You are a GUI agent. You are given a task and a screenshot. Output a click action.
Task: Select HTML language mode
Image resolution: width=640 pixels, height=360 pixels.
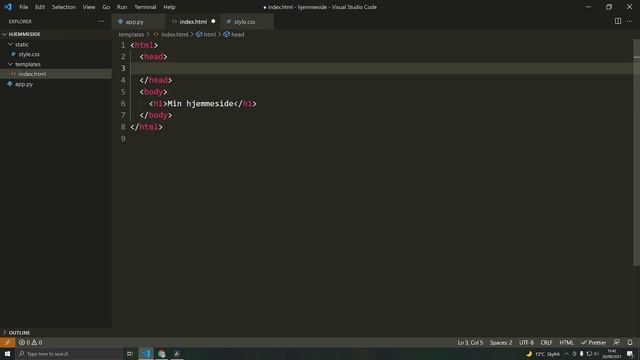pyautogui.click(x=566, y=342)
